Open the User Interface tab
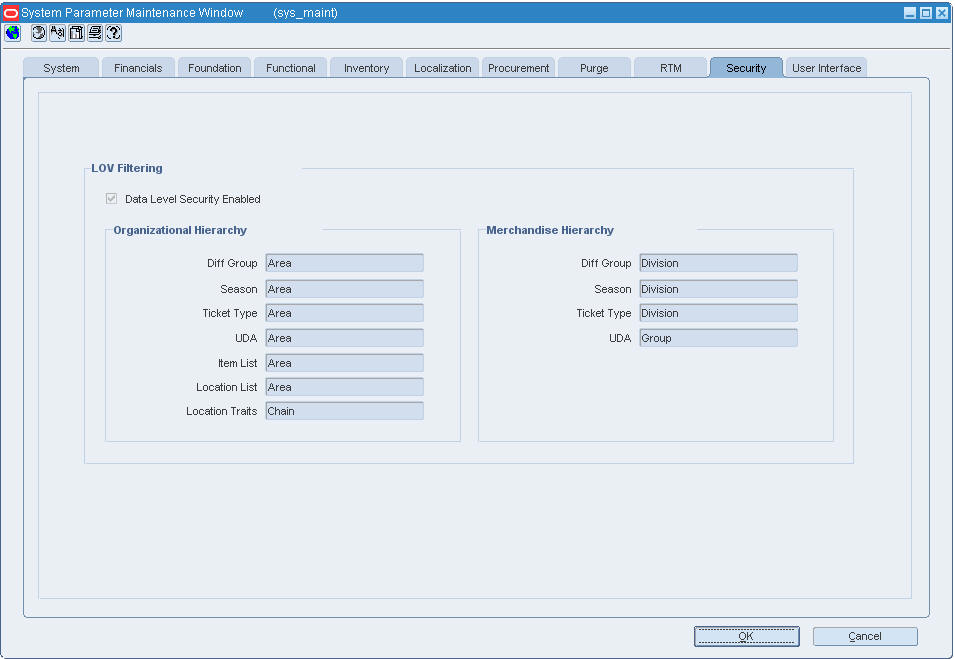This screenshot has width=955, height=659. point(826,68)
